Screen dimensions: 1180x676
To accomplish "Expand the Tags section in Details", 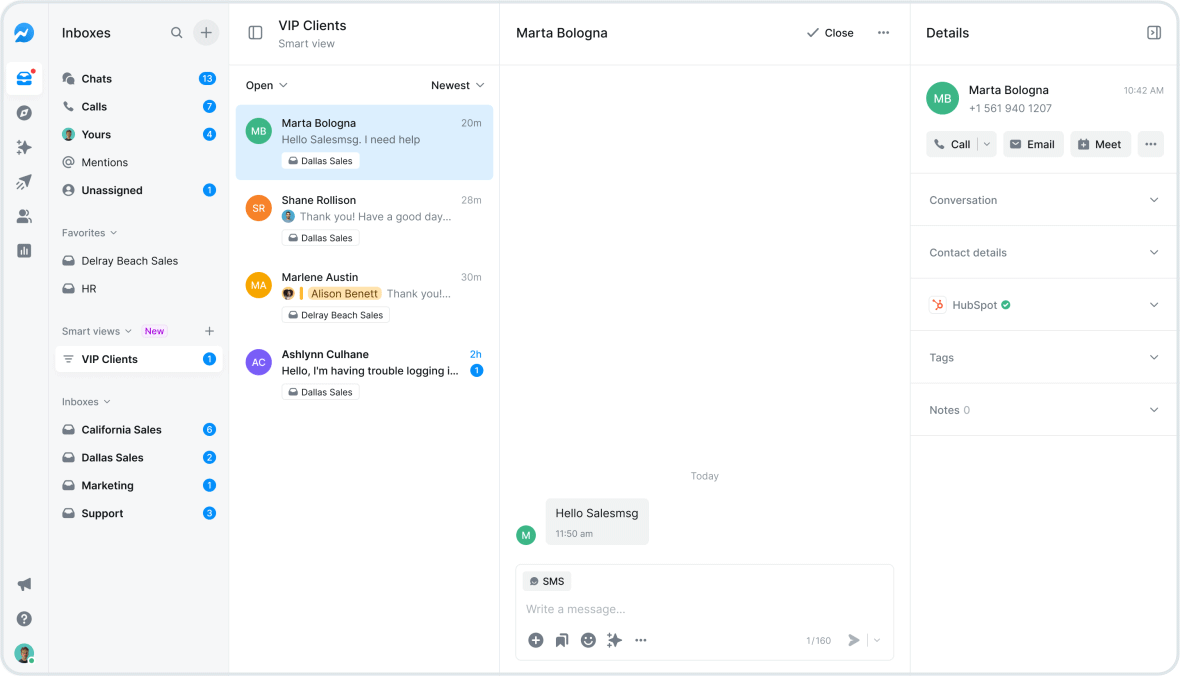I will [1042, 357].
